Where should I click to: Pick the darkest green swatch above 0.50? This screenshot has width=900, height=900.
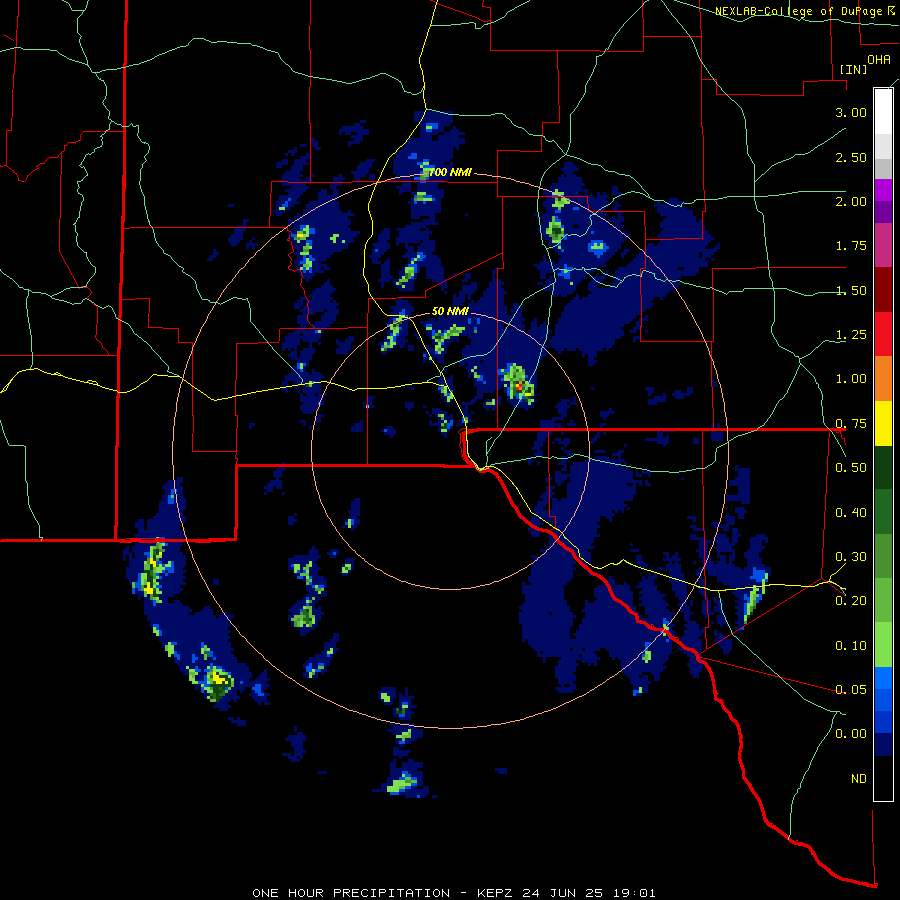coord(883,467)
